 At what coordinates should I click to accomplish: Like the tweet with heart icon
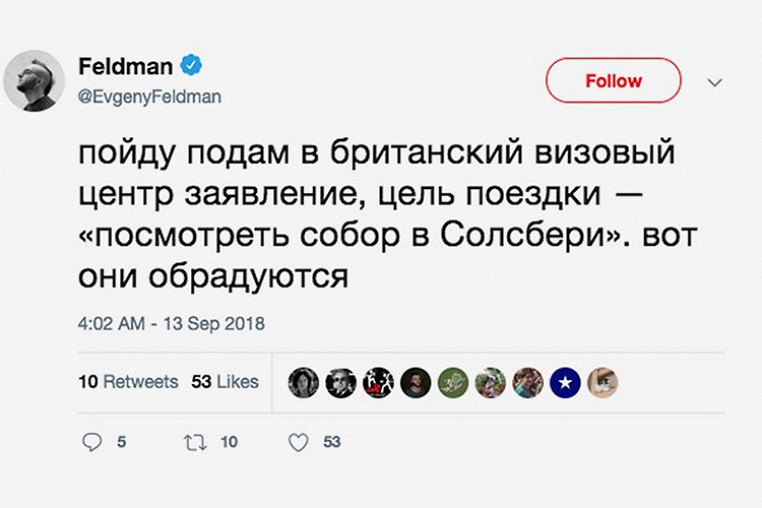[298, 443]
